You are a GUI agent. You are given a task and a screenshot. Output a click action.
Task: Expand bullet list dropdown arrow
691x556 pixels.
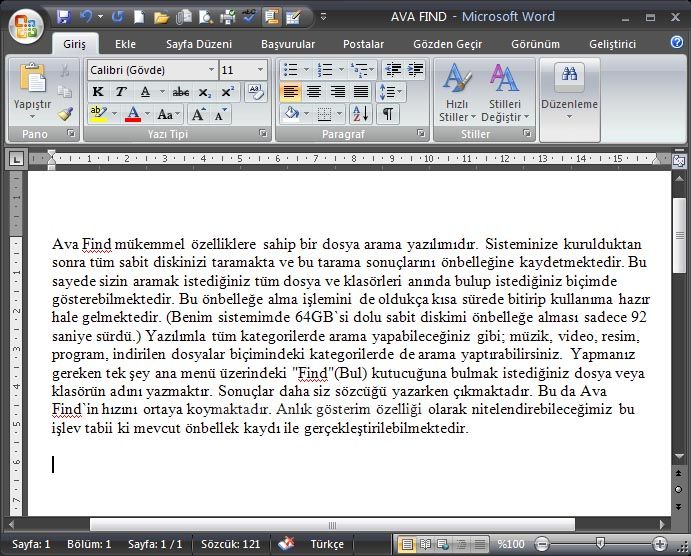pyautogui.click(x=306, y=69)
